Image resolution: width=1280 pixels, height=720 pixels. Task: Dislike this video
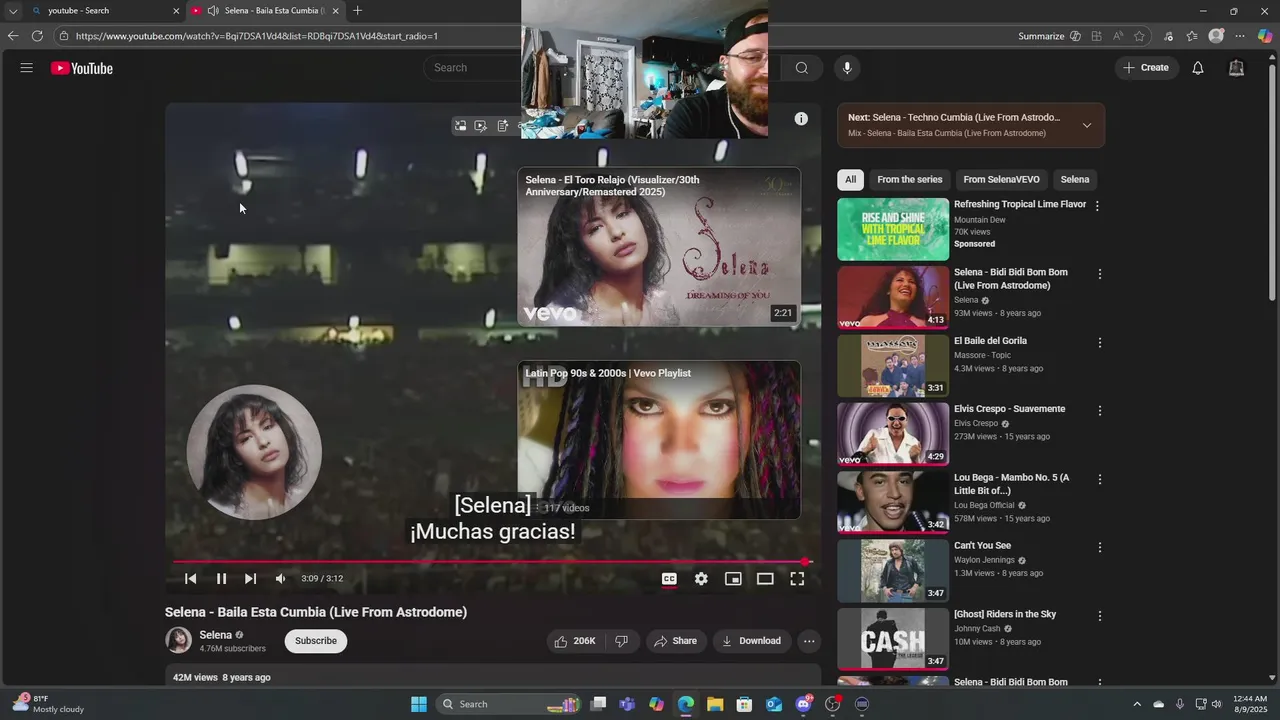[621, 641]
